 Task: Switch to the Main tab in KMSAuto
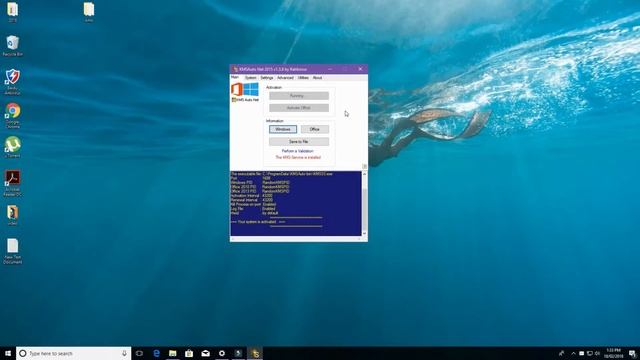click(x=235, y=77)
